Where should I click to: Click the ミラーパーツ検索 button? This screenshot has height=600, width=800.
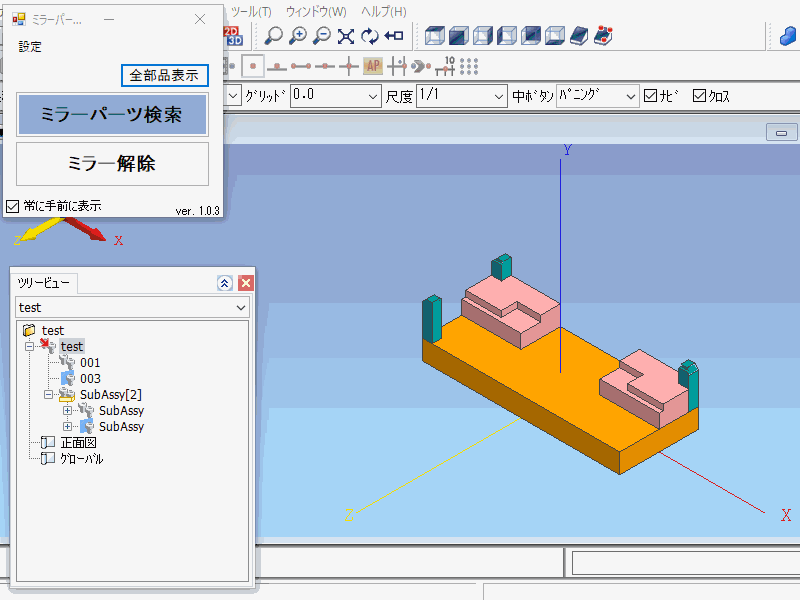[112, 115]
